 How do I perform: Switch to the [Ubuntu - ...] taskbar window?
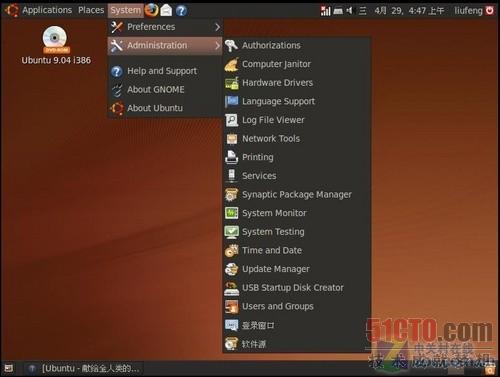[x=83, y=368]
